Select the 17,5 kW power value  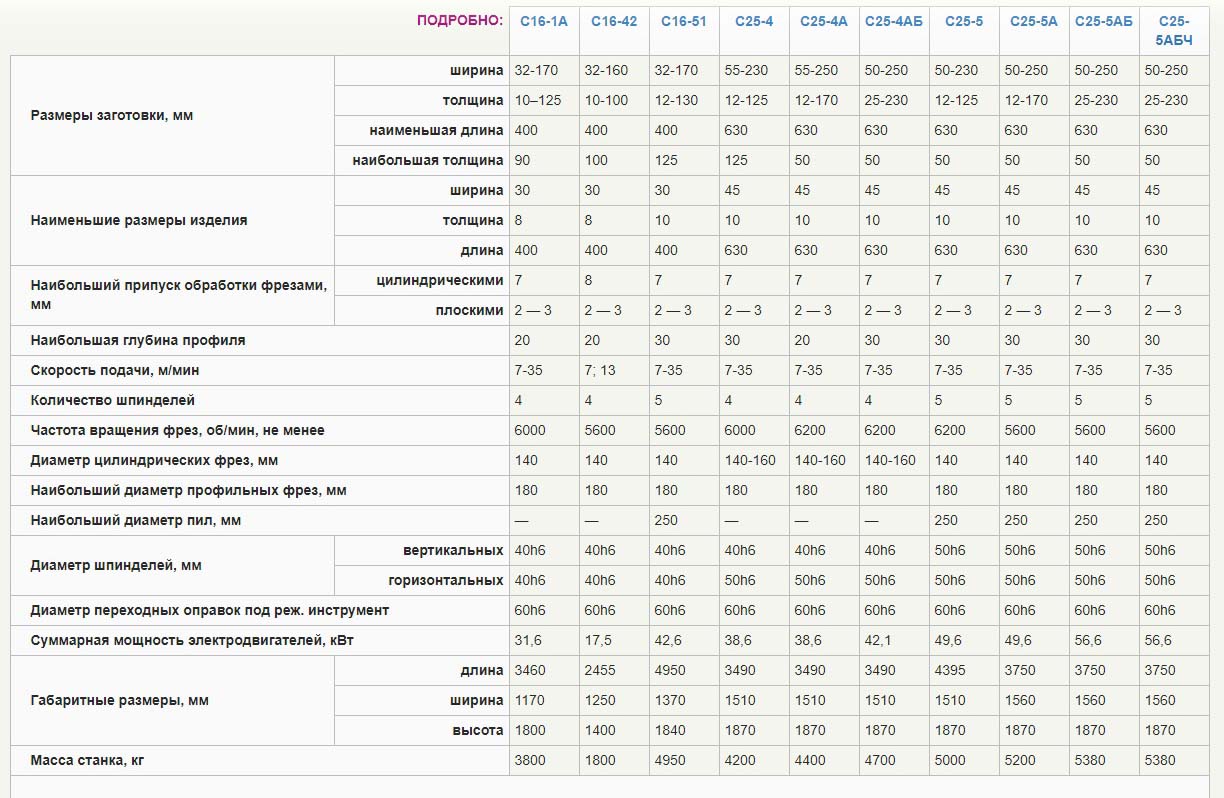pos(599,641)
